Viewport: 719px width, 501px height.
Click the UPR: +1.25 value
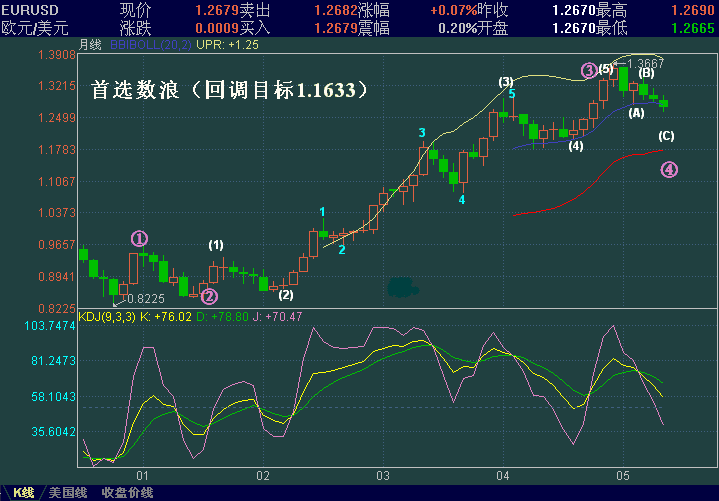[227, 45]
